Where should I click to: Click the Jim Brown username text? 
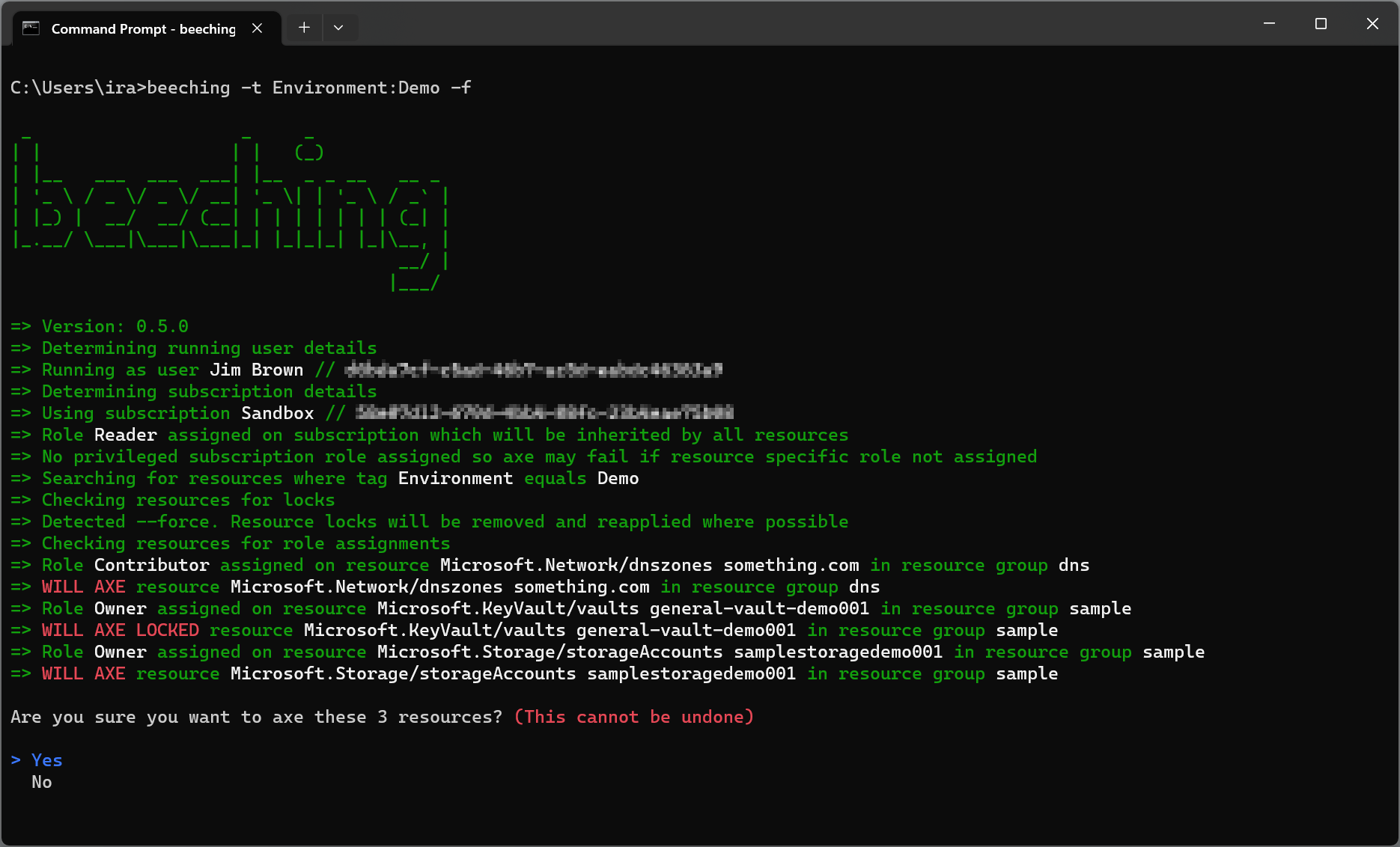(256, 369)
